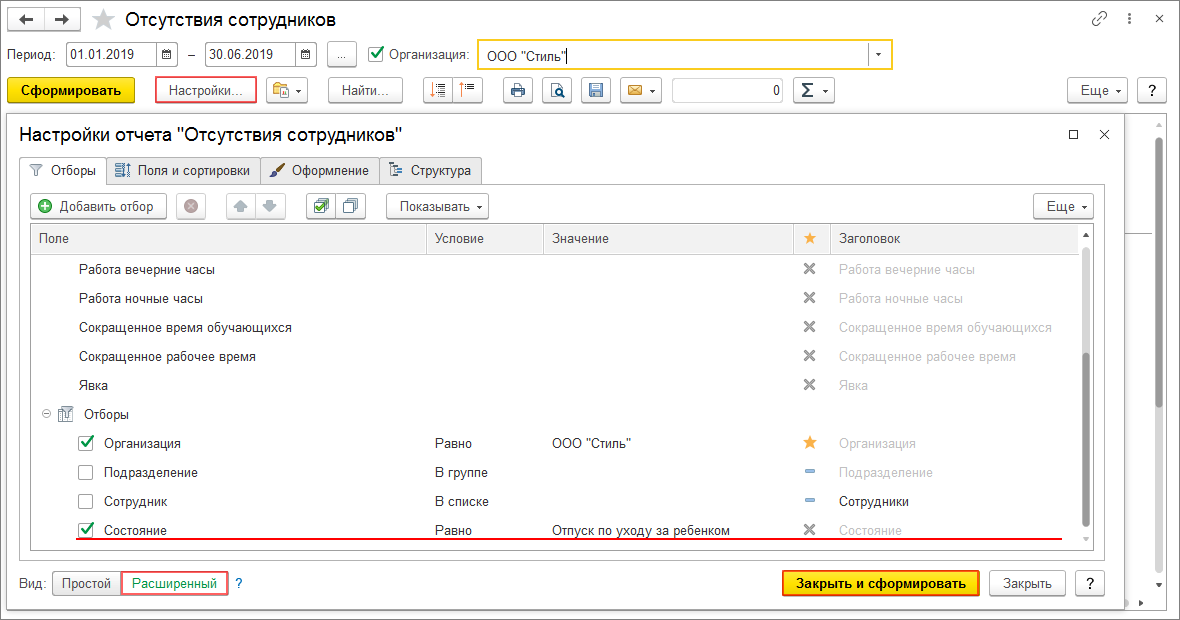Viewport: 1180px width, 620px height.
Task: Open calendar for start date 01.01.2019
Action: click(x=166, y=55)
